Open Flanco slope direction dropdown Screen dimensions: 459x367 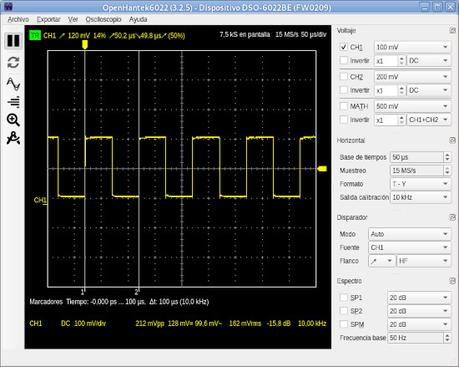(382, 261)
